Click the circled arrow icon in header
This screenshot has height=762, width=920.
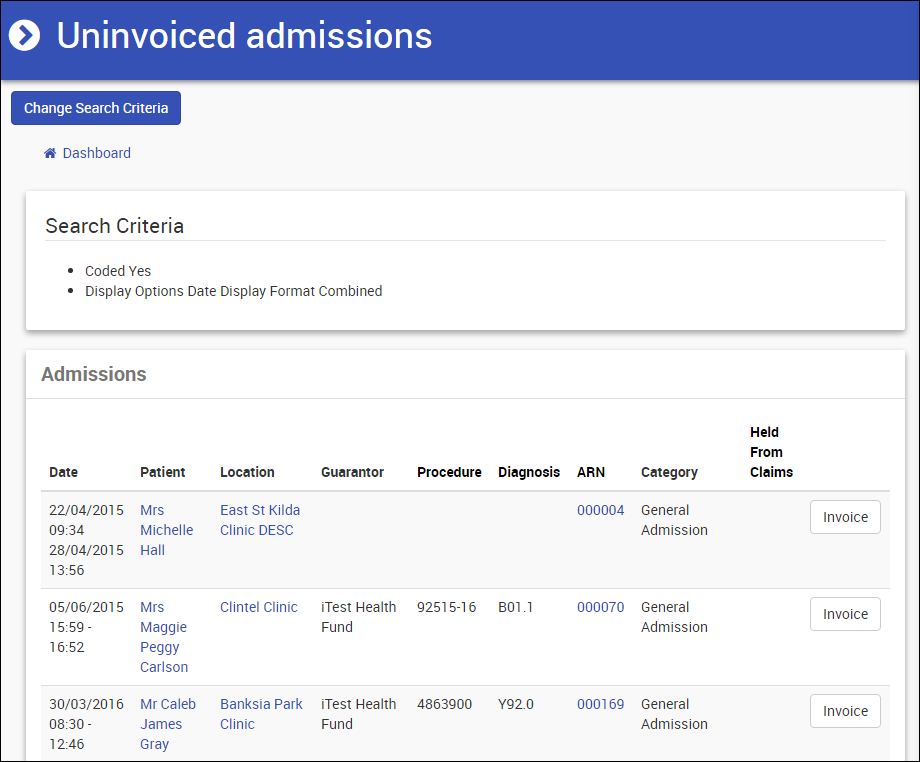24,36
